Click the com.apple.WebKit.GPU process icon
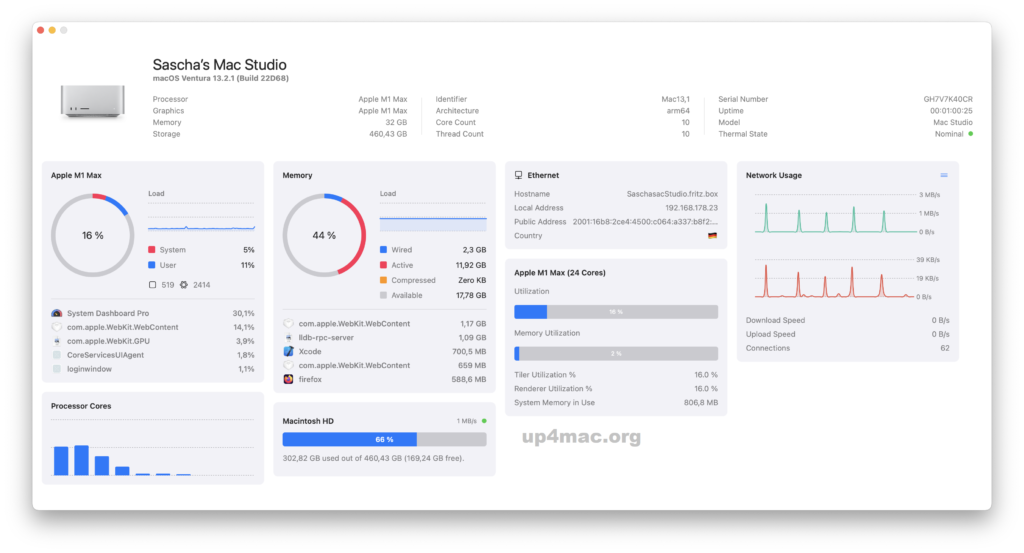Screen dimensions: 1024x553 (57, 341)
